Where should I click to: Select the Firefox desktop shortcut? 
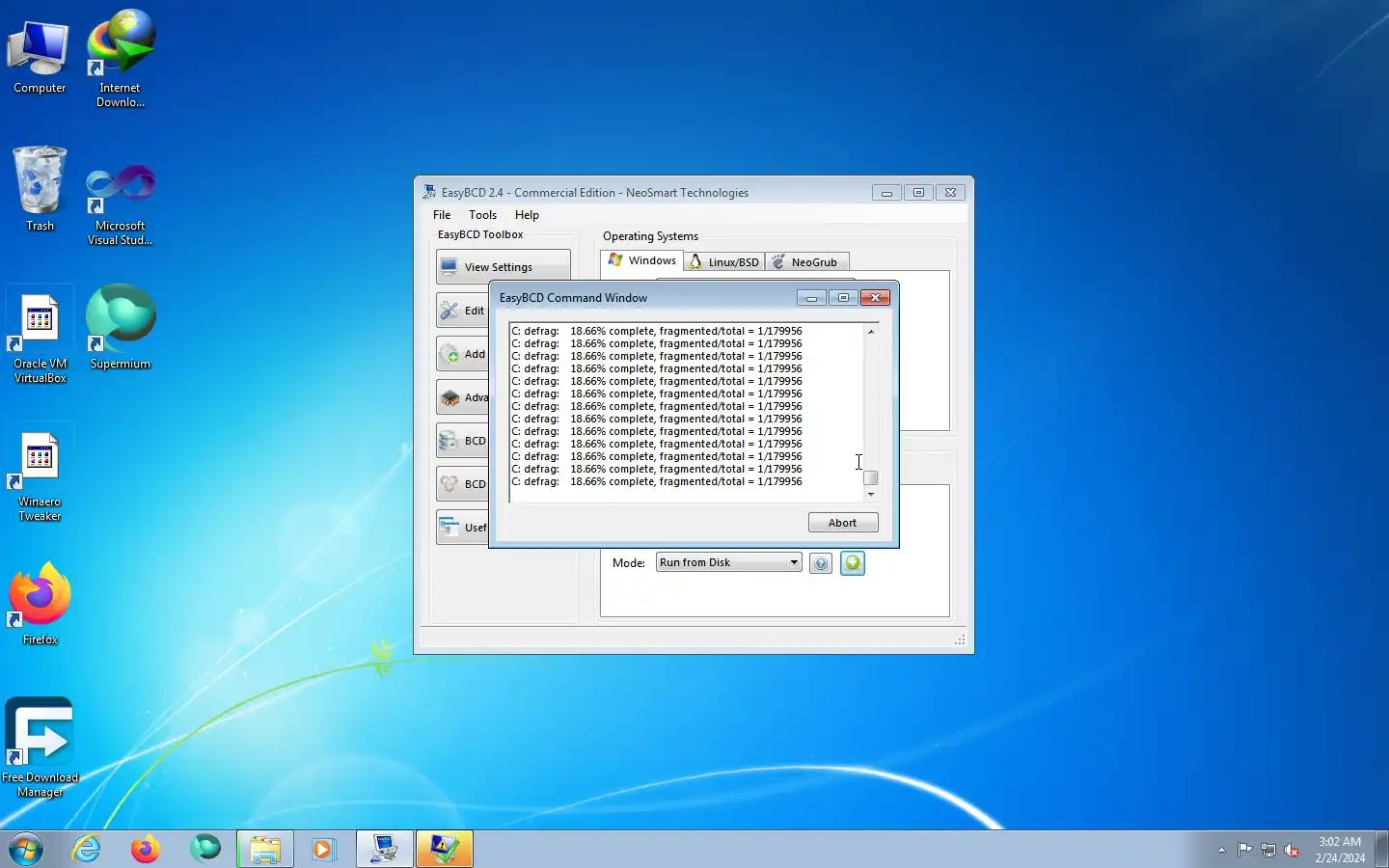tap(40, 604)
